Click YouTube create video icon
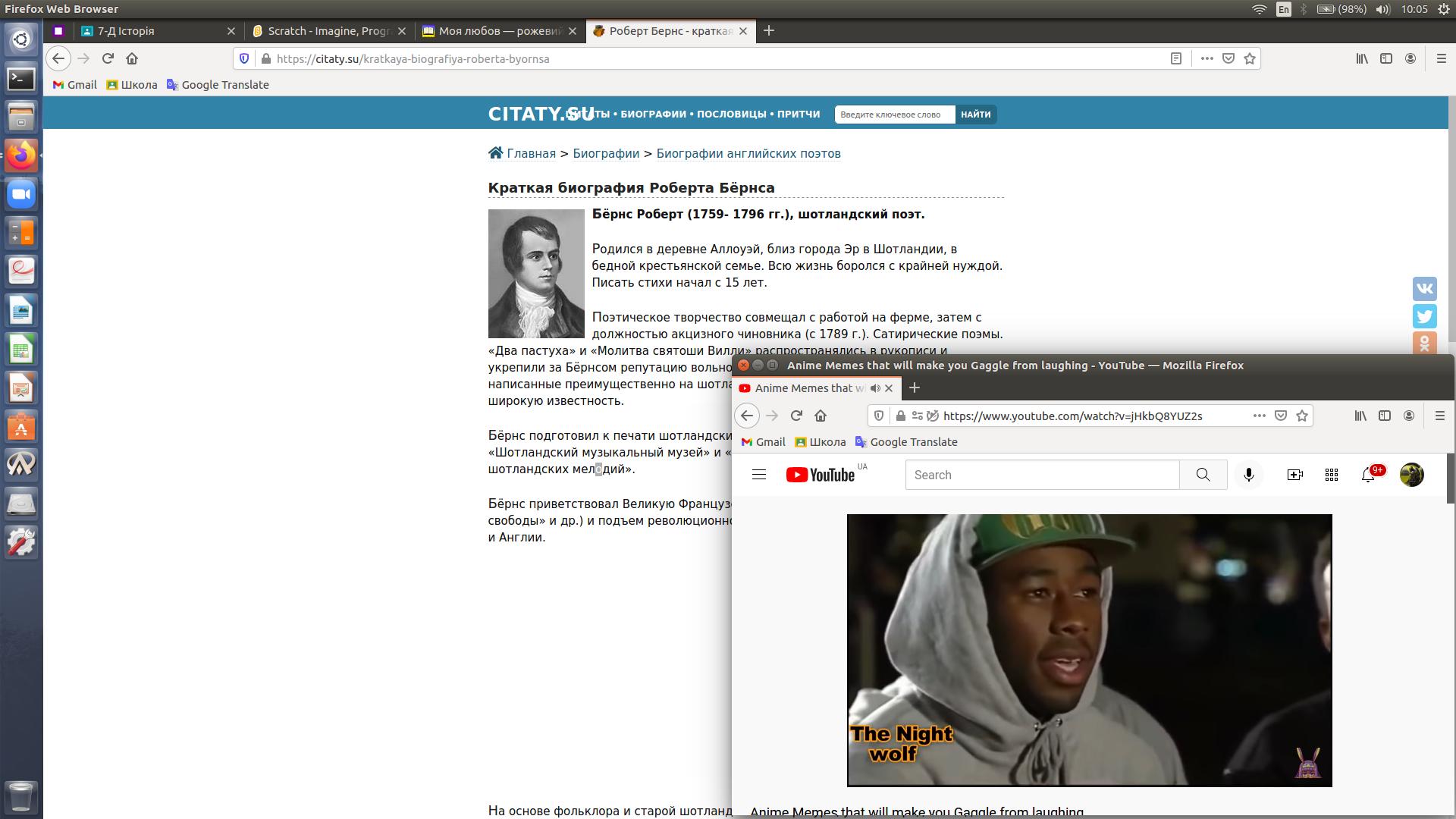This screenshot has width=1456, height=819. [x=1294, y=475]
